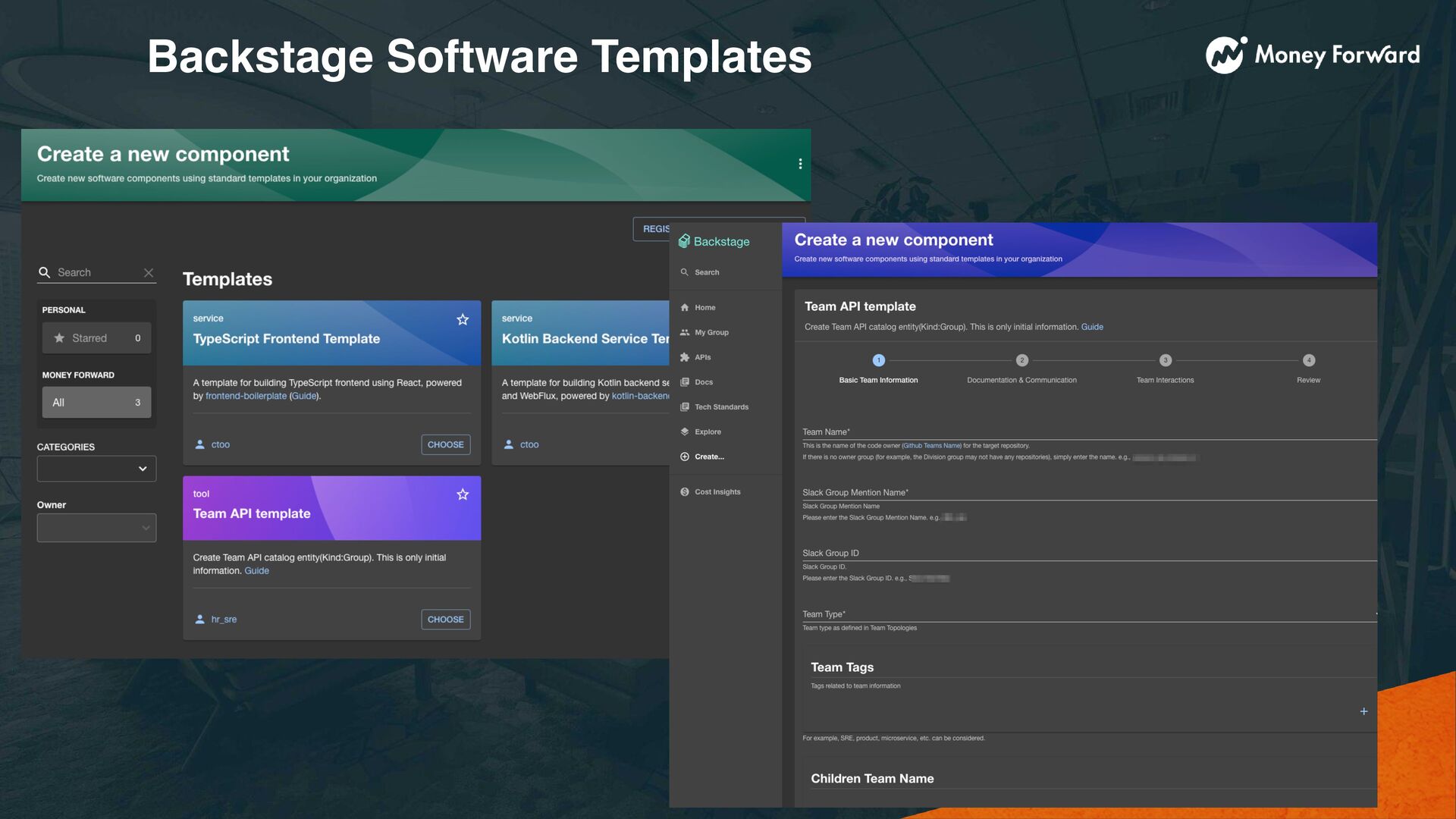The width and height of the screenshot is (1456, 819).
Task: Clear the template search with X icon
Action: (149, 272)
